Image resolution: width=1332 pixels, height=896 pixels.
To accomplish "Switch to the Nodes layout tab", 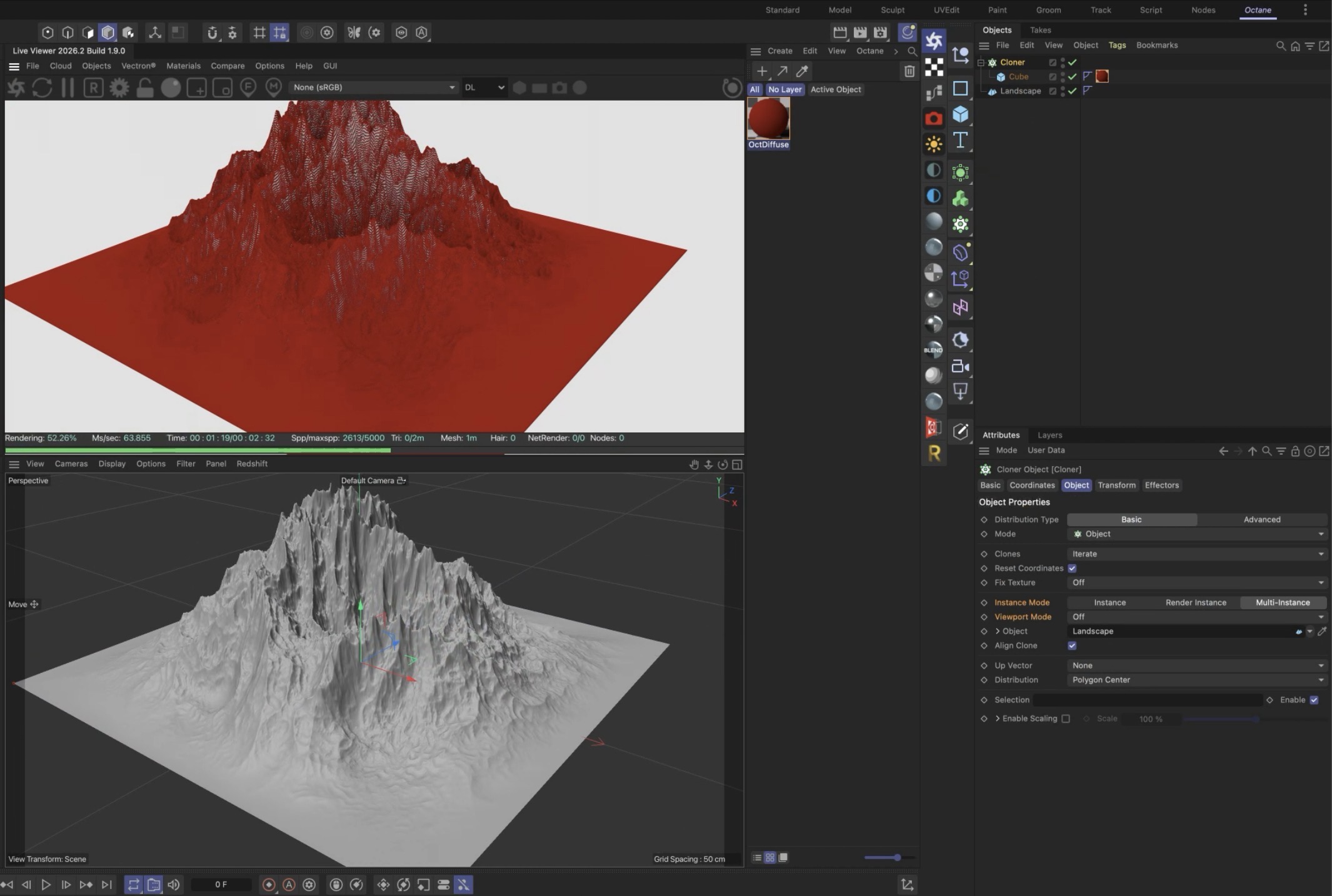I will [x=1203, y=10].
